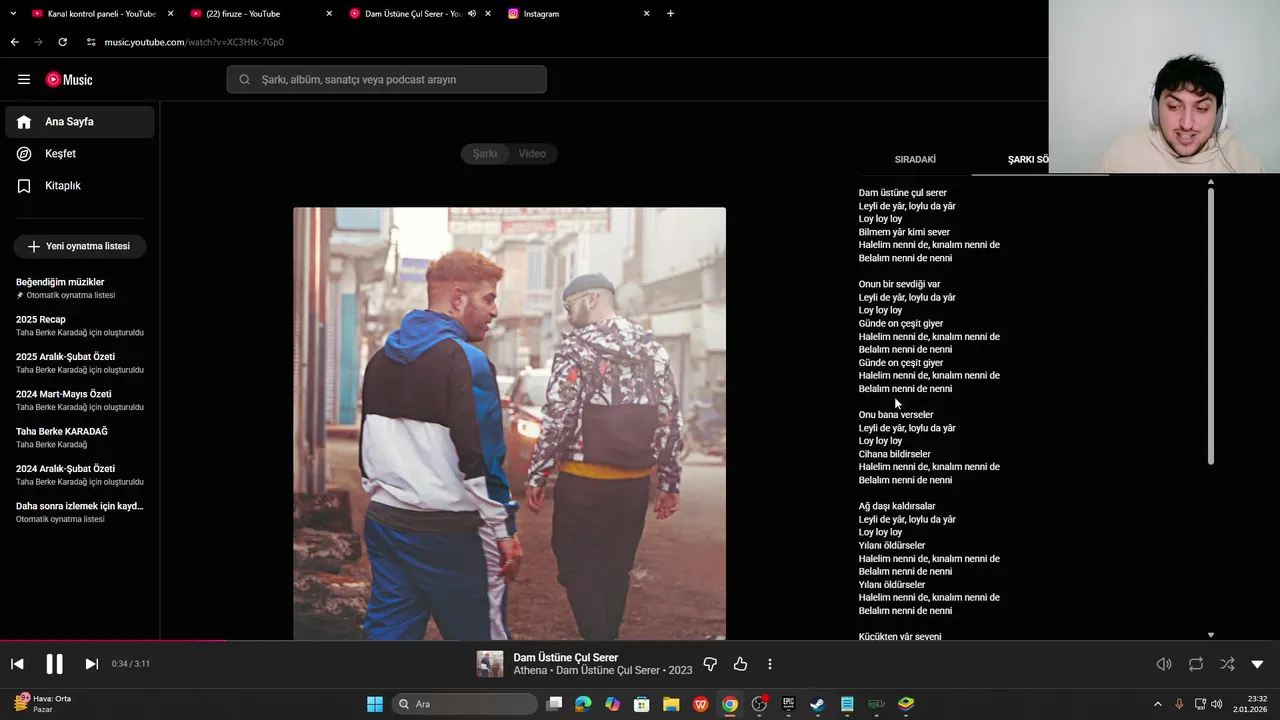The image size is (1280, 720).
Task: Go to Ana Sayfa in sidebar
Action: coord(80,122)
